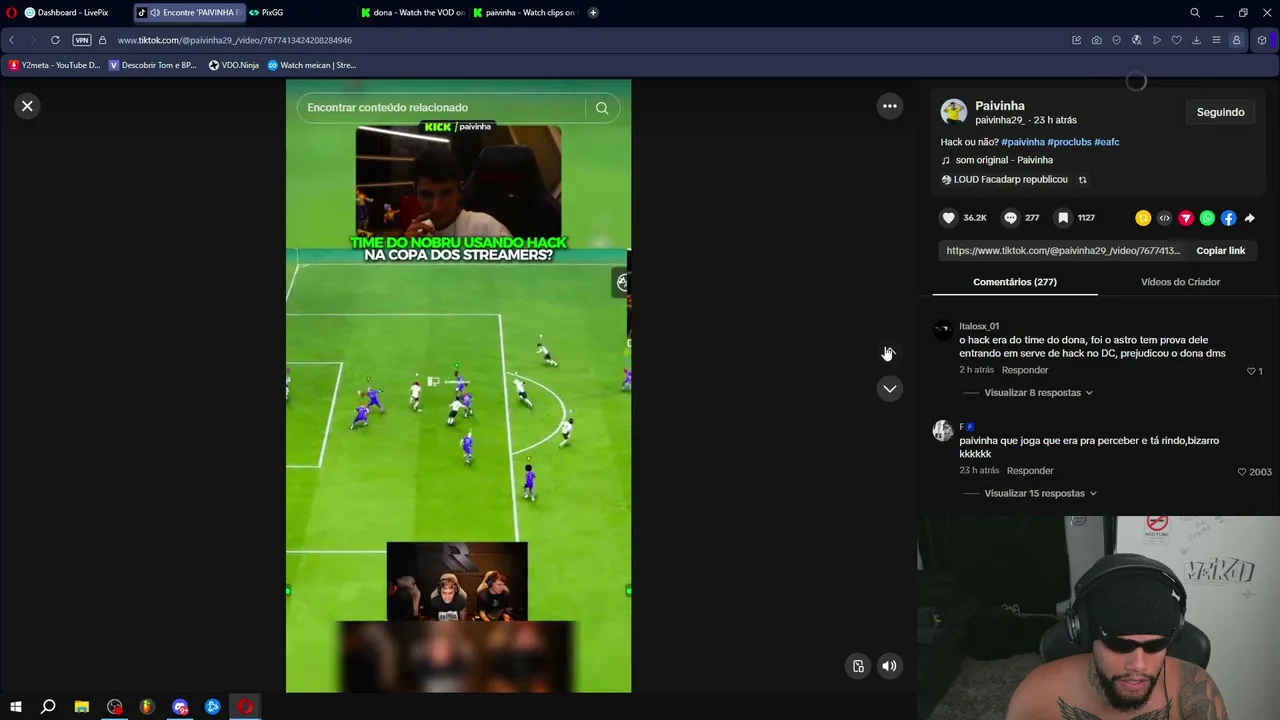Expand Visualizar 15 respostas

[1040, 494]
